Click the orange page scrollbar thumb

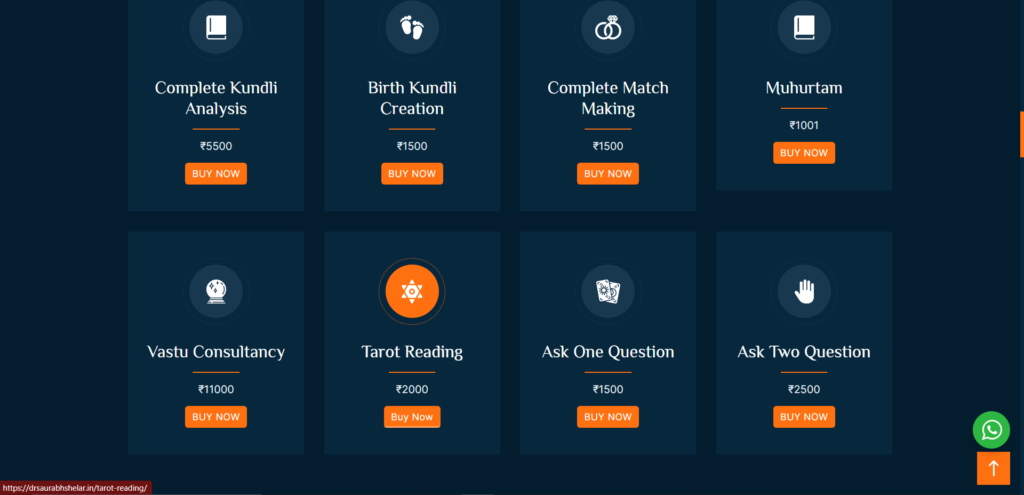point(1021,134)
